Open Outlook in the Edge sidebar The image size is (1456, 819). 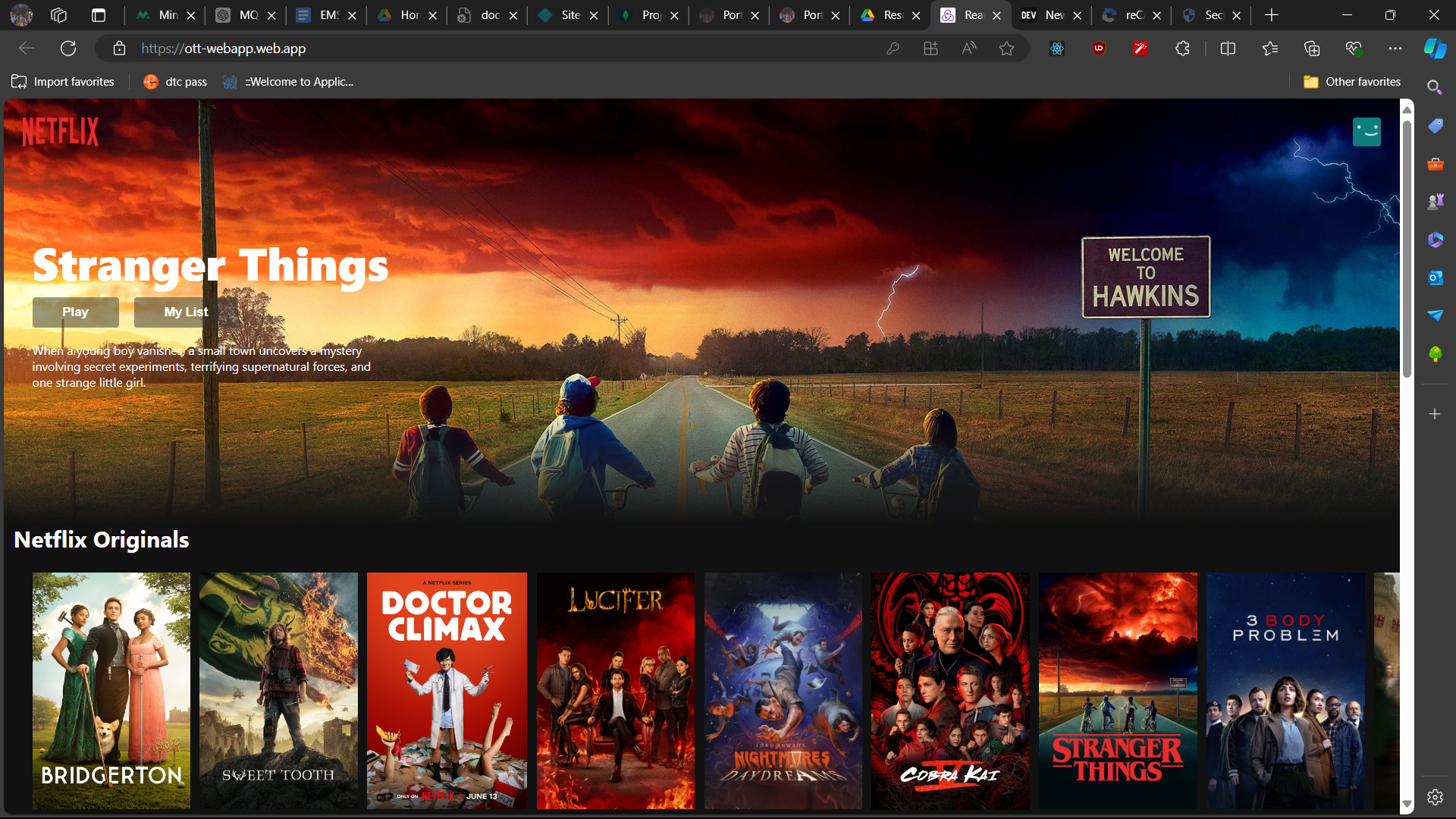point(1435,278)
